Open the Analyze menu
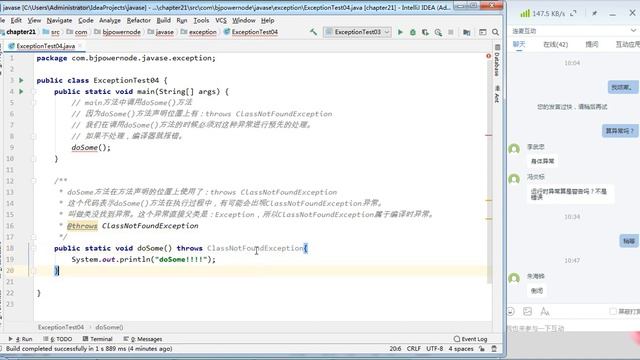 pos(110,20)
